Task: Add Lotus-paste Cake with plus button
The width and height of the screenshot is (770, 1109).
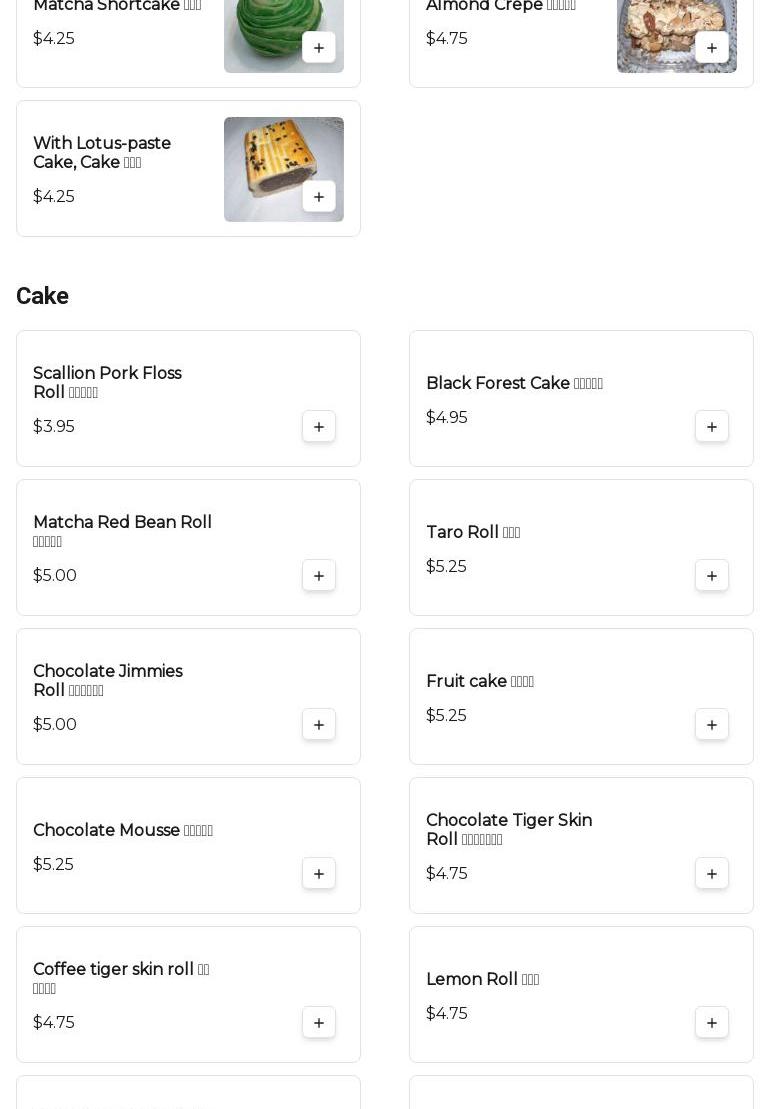Action: coord(319,197)
